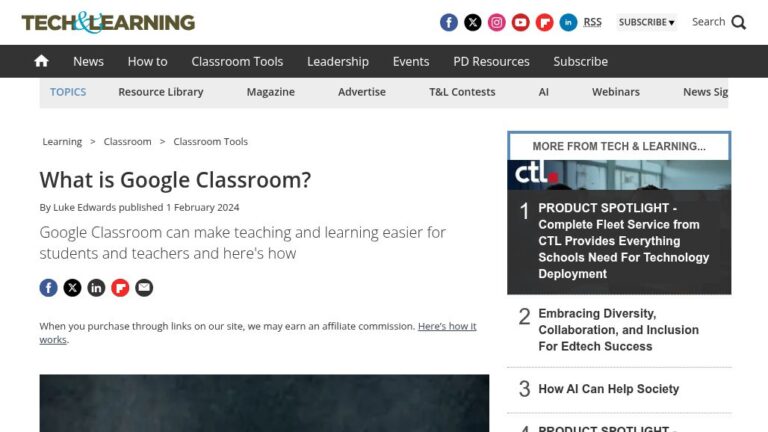This screenshot has height=432, width=768.
Task: Open the X (Twitter) icon in the header
Action: pos(473,23)
